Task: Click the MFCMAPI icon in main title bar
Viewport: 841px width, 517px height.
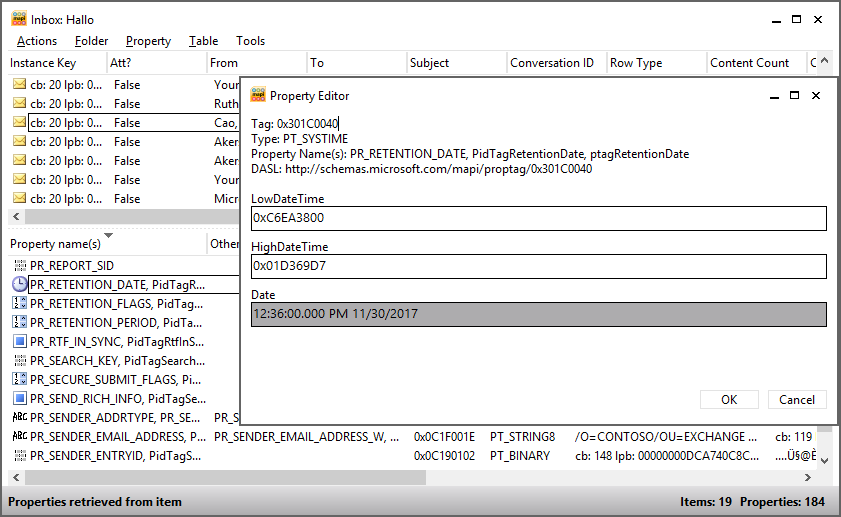Action: pyautogui.click(x=18, y=19)
